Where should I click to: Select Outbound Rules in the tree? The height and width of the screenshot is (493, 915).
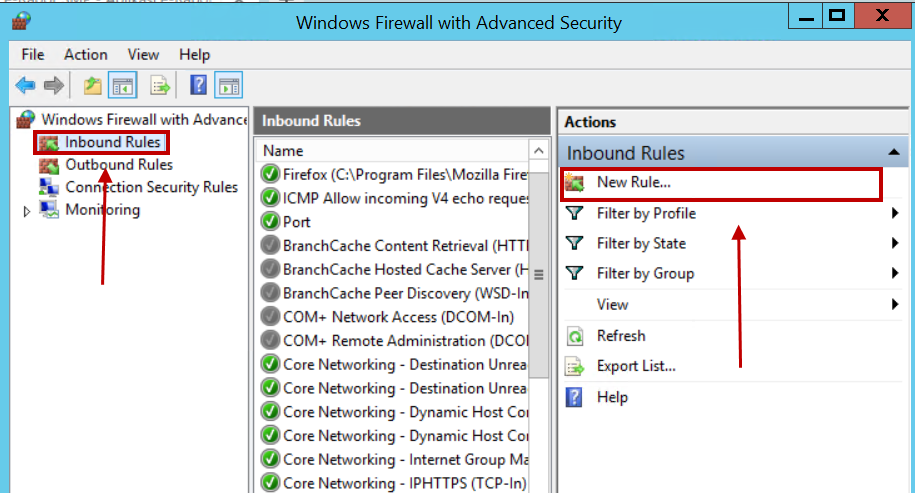pos(118,165)
